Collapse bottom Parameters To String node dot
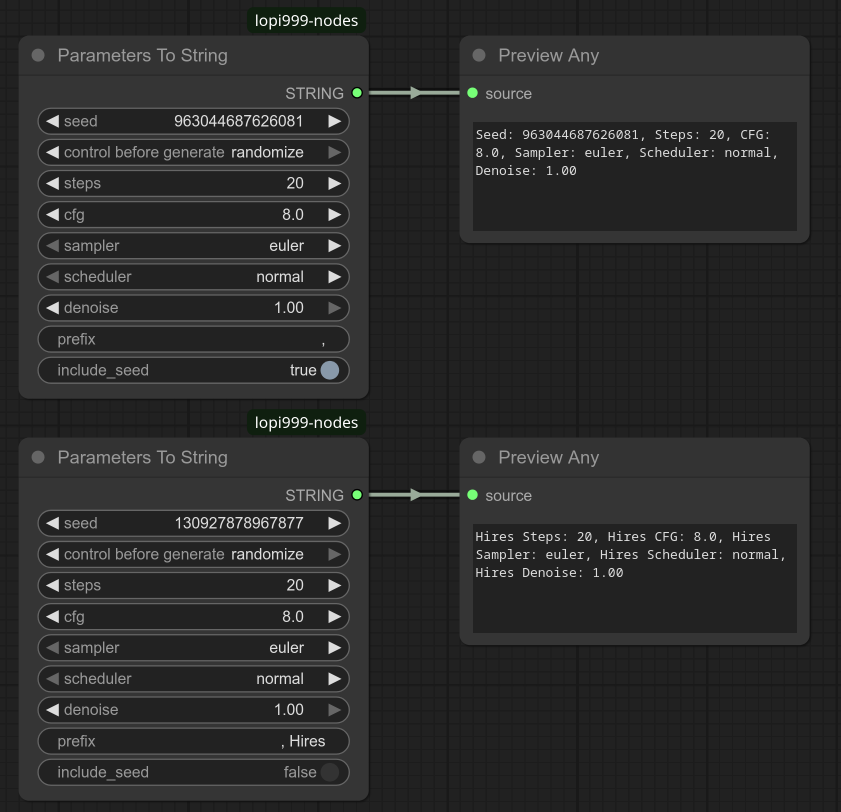The height and width of the screenshot is (812, 841). point(38,457)
